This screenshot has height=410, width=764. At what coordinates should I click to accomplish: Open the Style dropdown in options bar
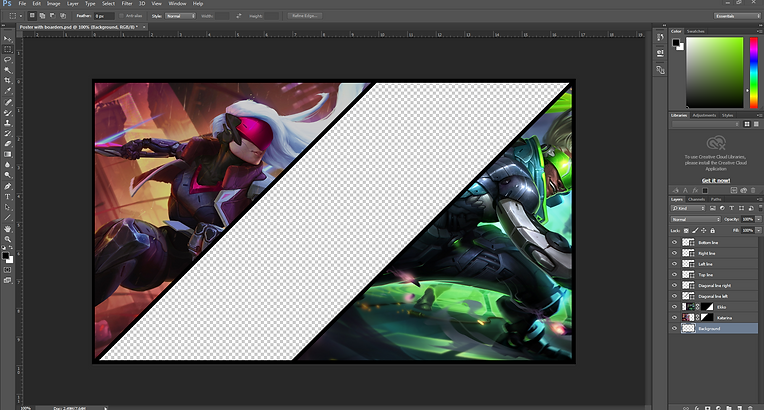pos(180,16)
